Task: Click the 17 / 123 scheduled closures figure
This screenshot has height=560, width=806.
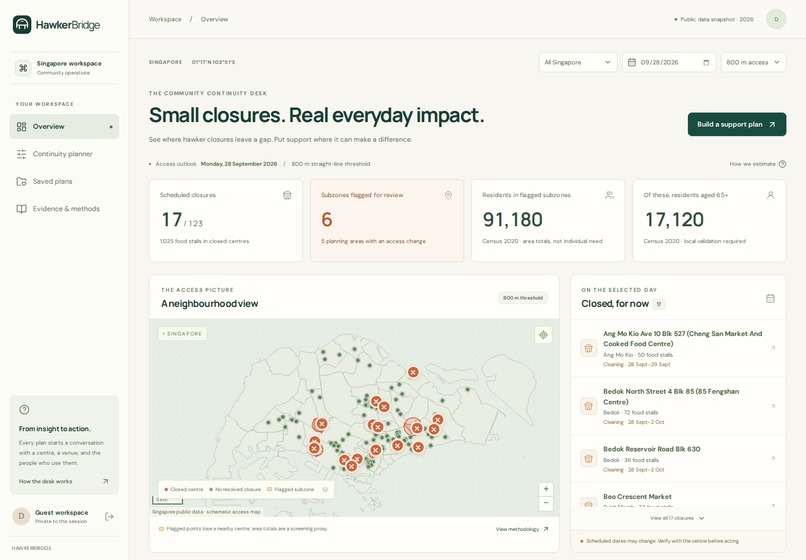Action: [182, 220]
